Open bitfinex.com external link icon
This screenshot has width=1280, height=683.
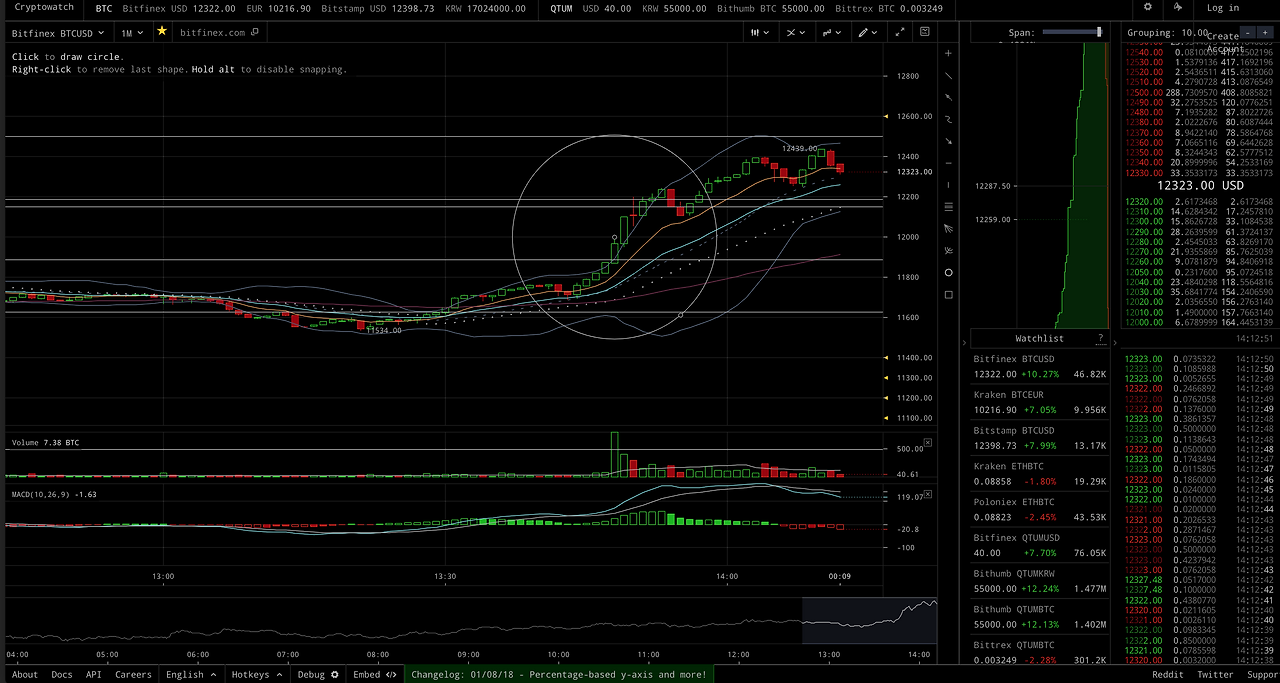(x=255, y=32)
